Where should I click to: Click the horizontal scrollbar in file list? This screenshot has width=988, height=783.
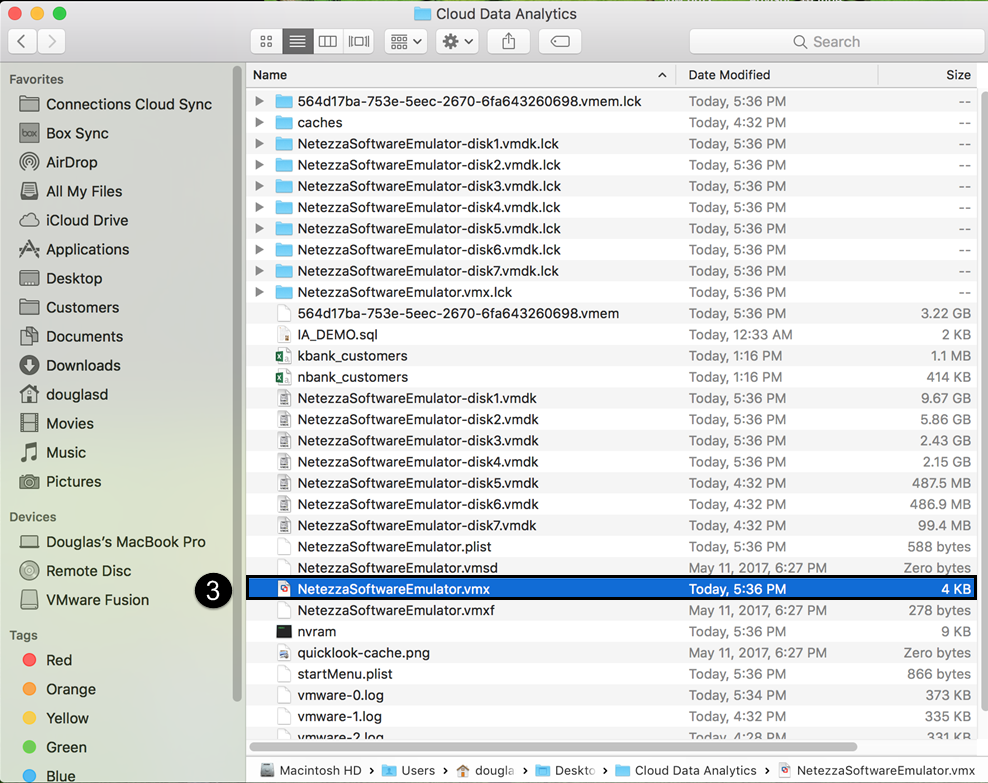coord(553,747)
